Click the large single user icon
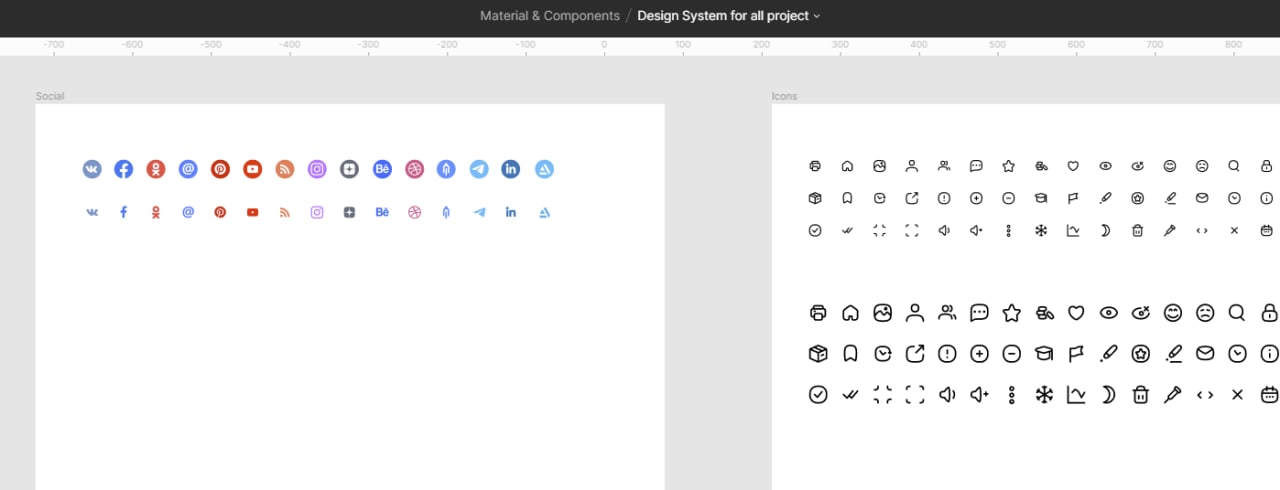The image size is (1280, 490). coord(915,313)
